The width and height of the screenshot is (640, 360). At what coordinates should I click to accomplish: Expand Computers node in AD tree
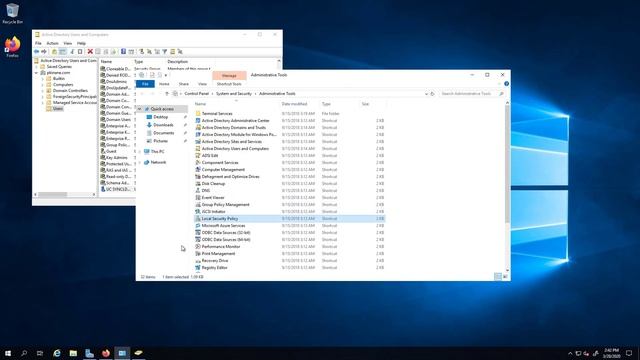pos(42,84)
